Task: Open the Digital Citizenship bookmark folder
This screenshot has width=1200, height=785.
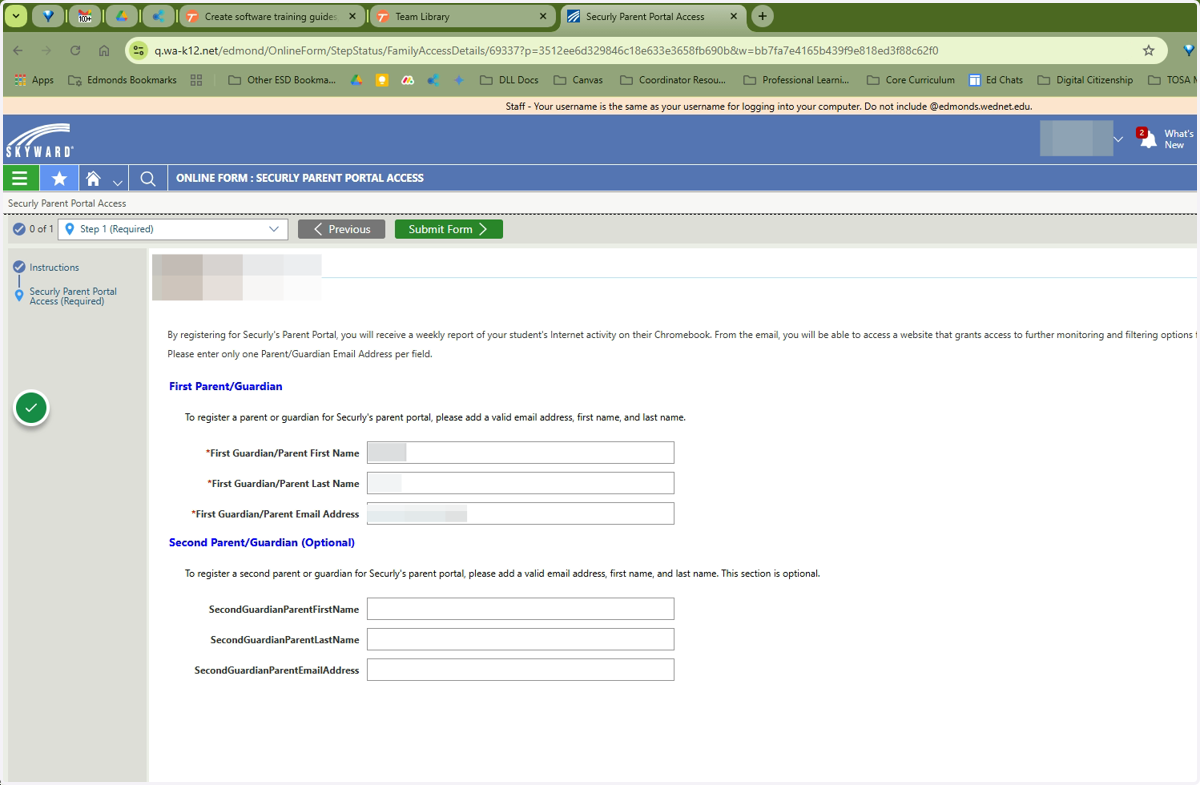Action: coord(1085,80)
